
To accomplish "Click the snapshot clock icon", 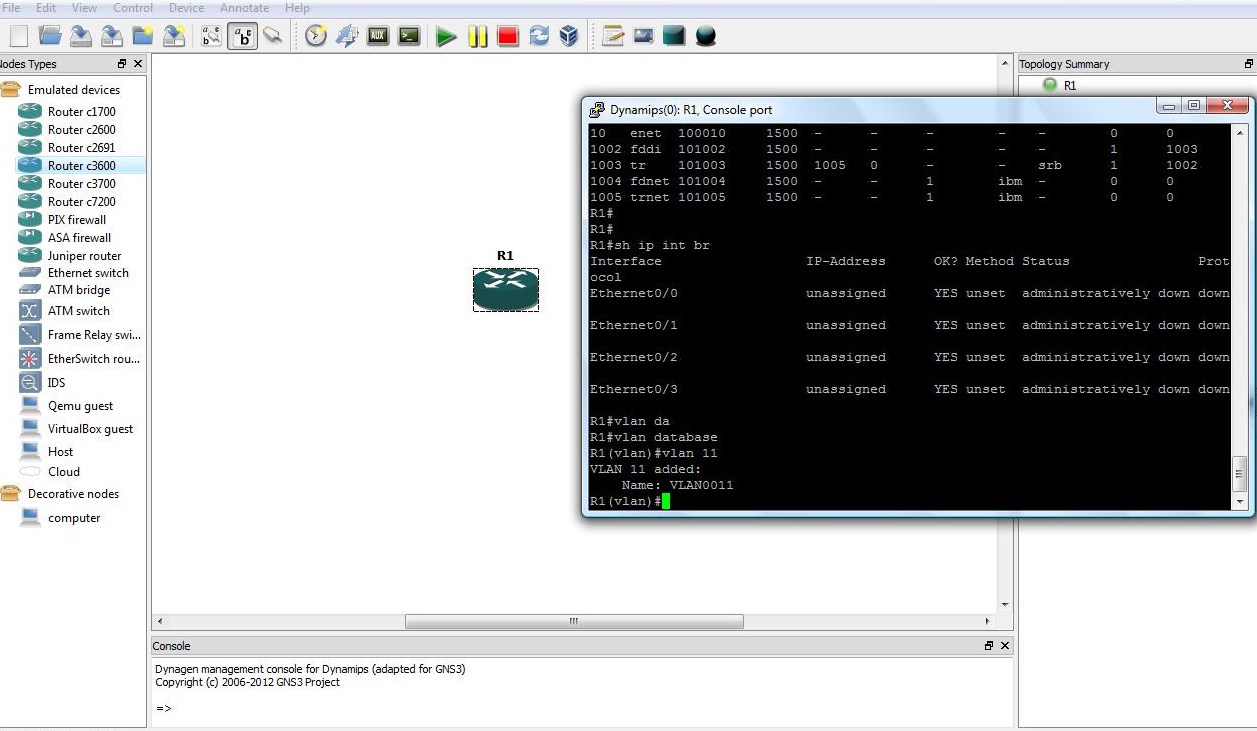I will (x=316, y=36).
